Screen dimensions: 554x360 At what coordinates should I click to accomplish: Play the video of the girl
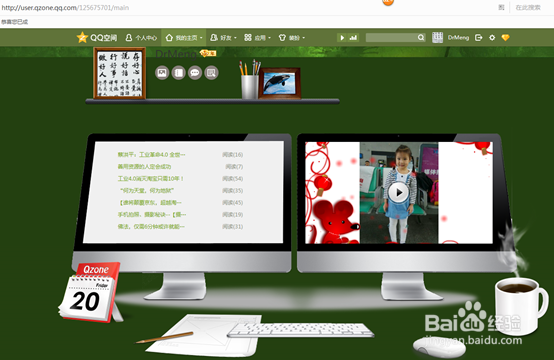[x=399, y=193]
